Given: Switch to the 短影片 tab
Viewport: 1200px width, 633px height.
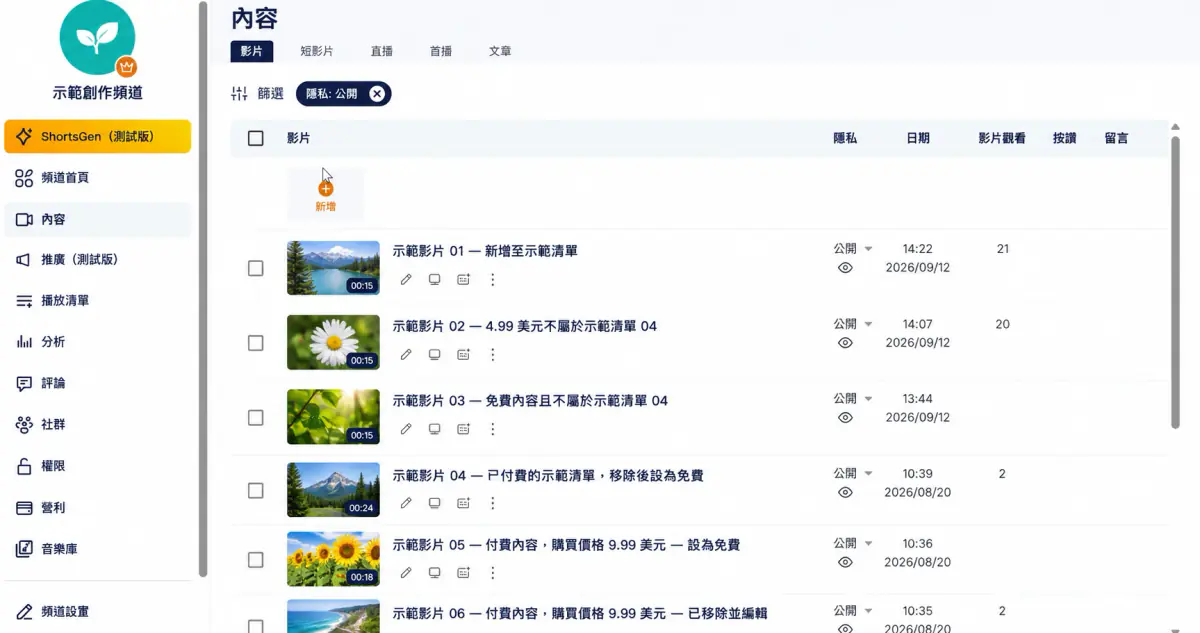Looking at the screenshot, I should click(317, 51).
